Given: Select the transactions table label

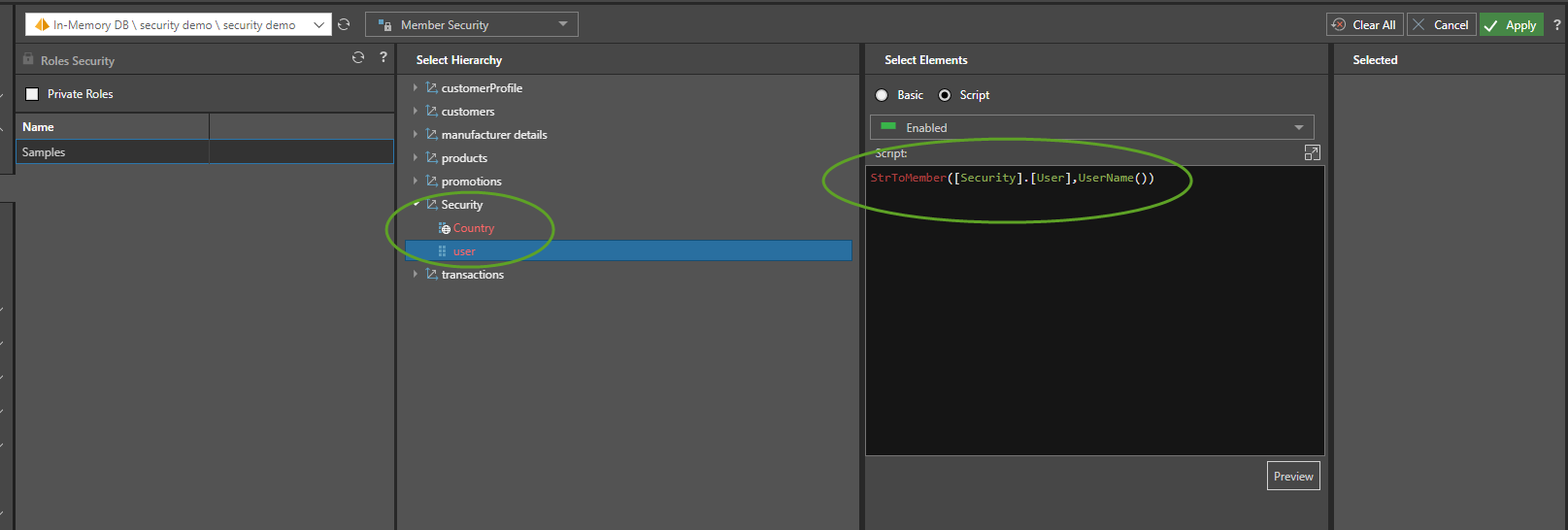Looking at the screenshot, I should point(473,275).
